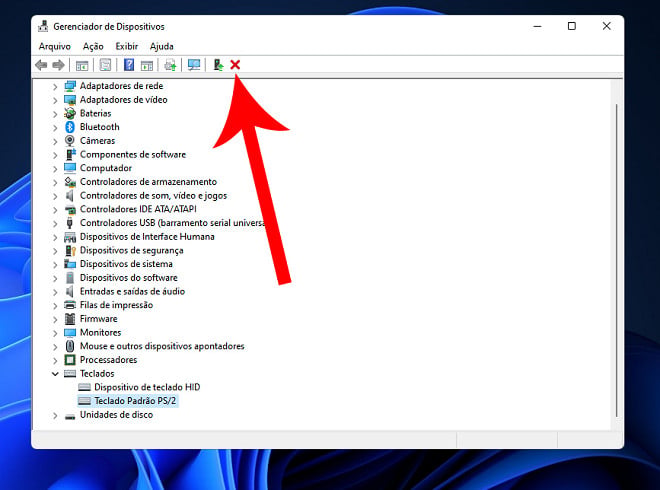Expand the Câmeras category chevron
Viewport: 660px width, 490px height.
[x=55, y=141]
